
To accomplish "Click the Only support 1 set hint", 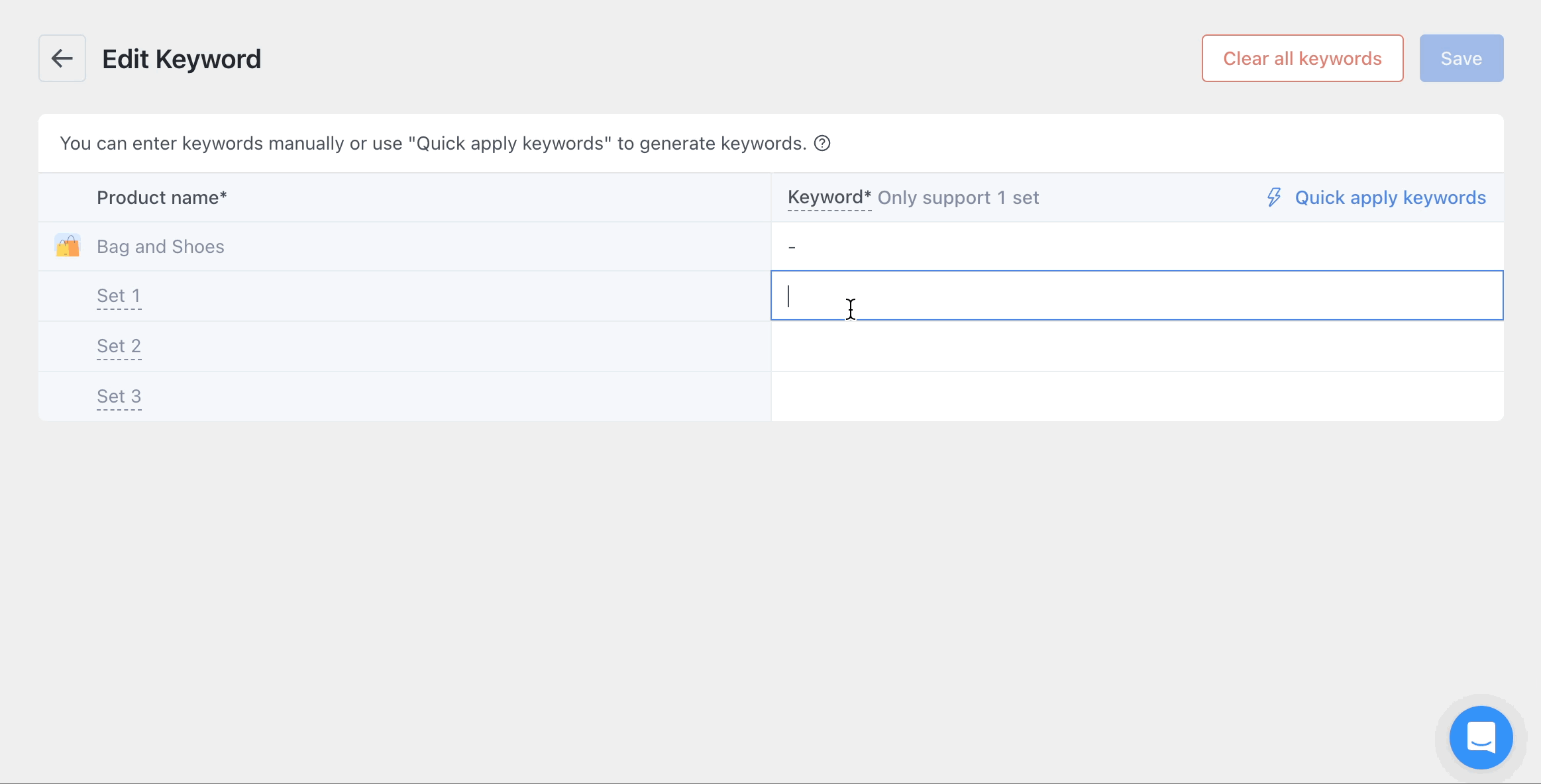I will (x=958, y=197).
